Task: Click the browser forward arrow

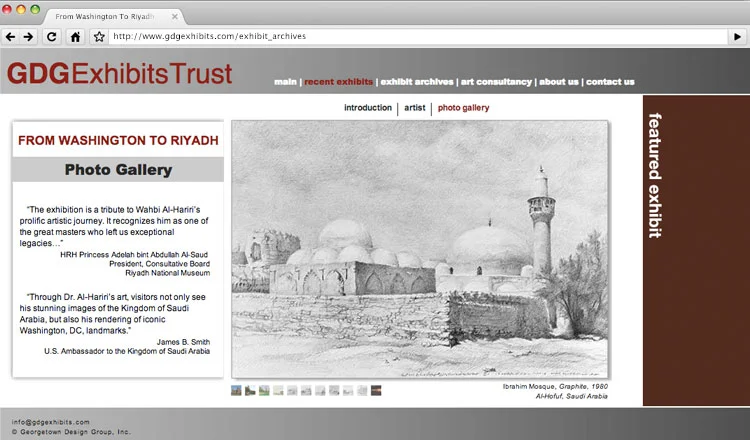Action: 28,37
